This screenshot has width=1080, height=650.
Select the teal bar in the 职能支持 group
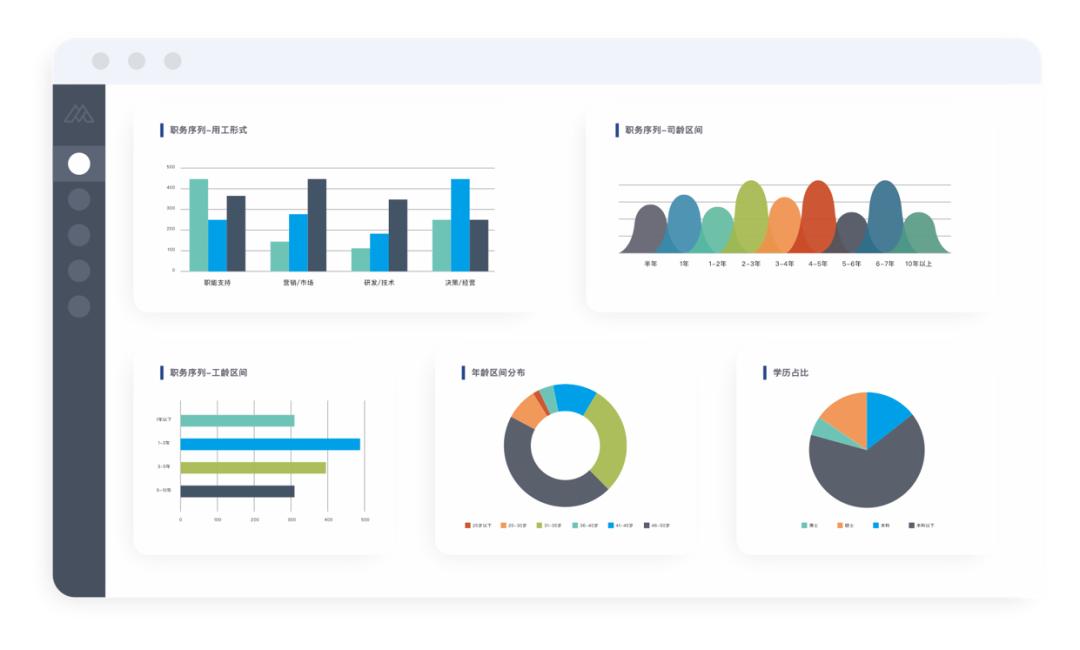pyautogui.click(x=198, y=225)
